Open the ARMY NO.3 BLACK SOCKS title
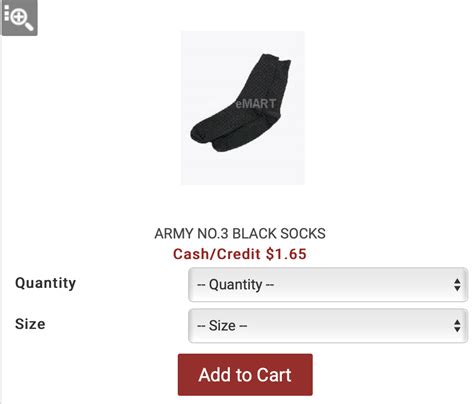 [x=240, y=233]
